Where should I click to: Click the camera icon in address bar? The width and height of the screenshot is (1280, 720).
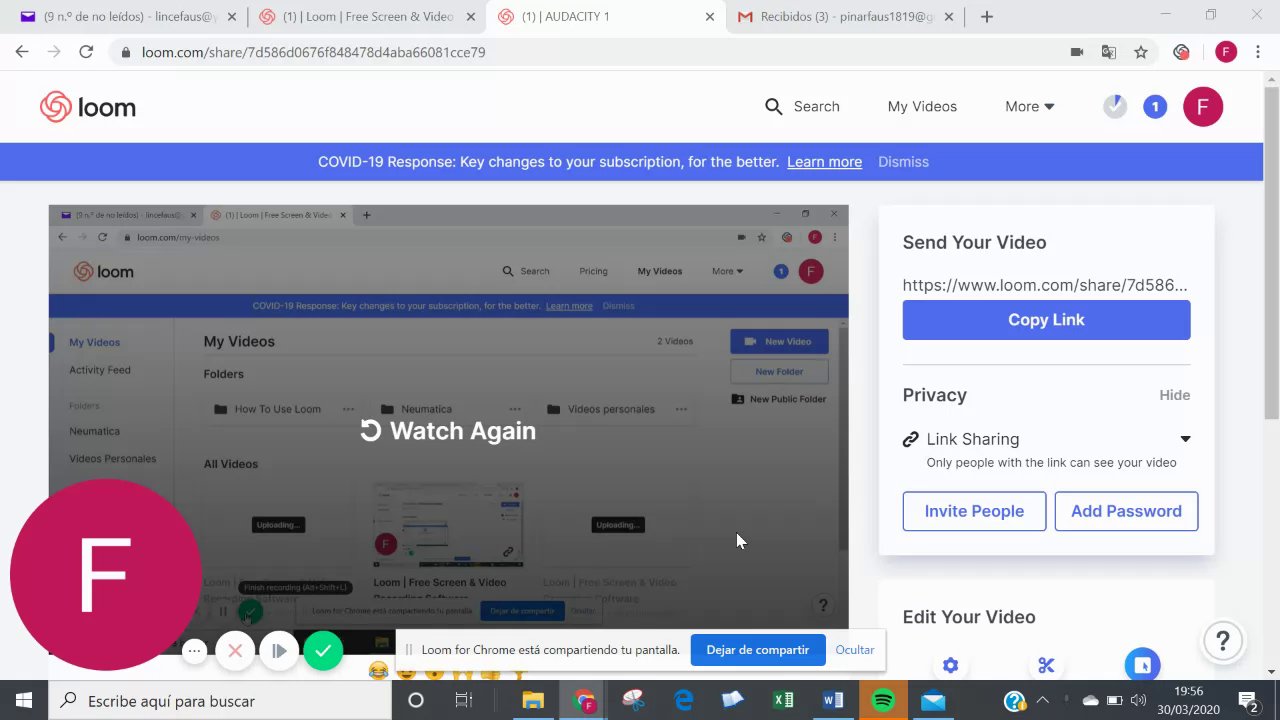1077,52
